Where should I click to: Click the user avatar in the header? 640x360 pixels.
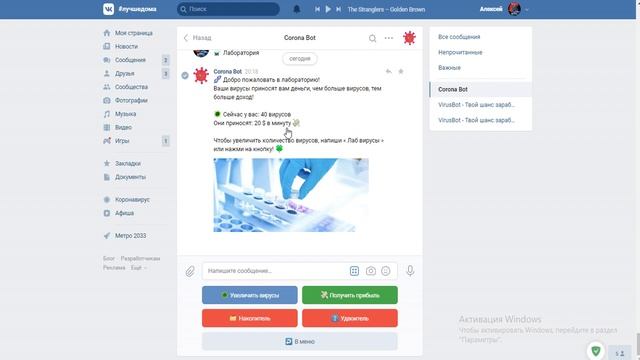[x=514, y=9]
